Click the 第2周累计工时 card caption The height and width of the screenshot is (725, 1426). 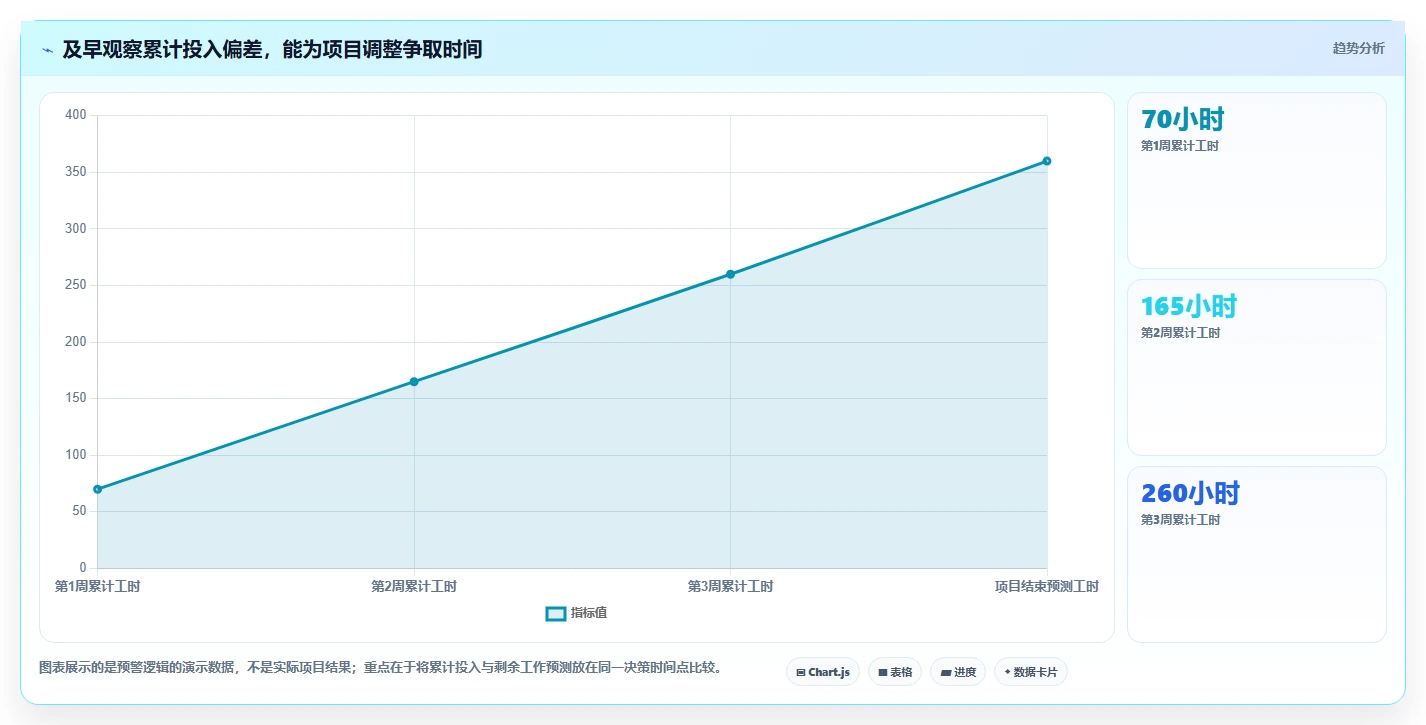(1180, 333)
